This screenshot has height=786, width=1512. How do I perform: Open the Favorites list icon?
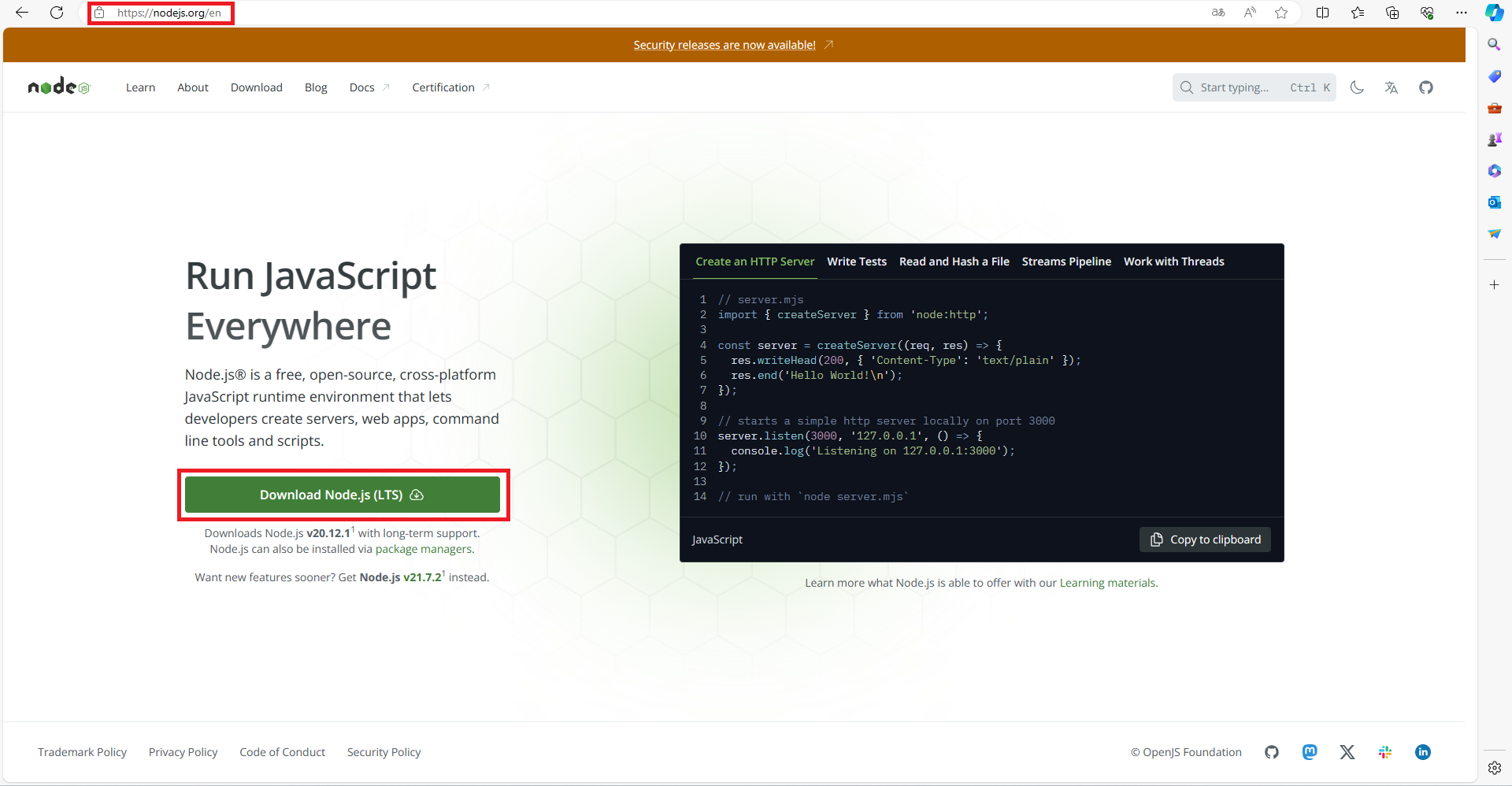click(1358, 13)
